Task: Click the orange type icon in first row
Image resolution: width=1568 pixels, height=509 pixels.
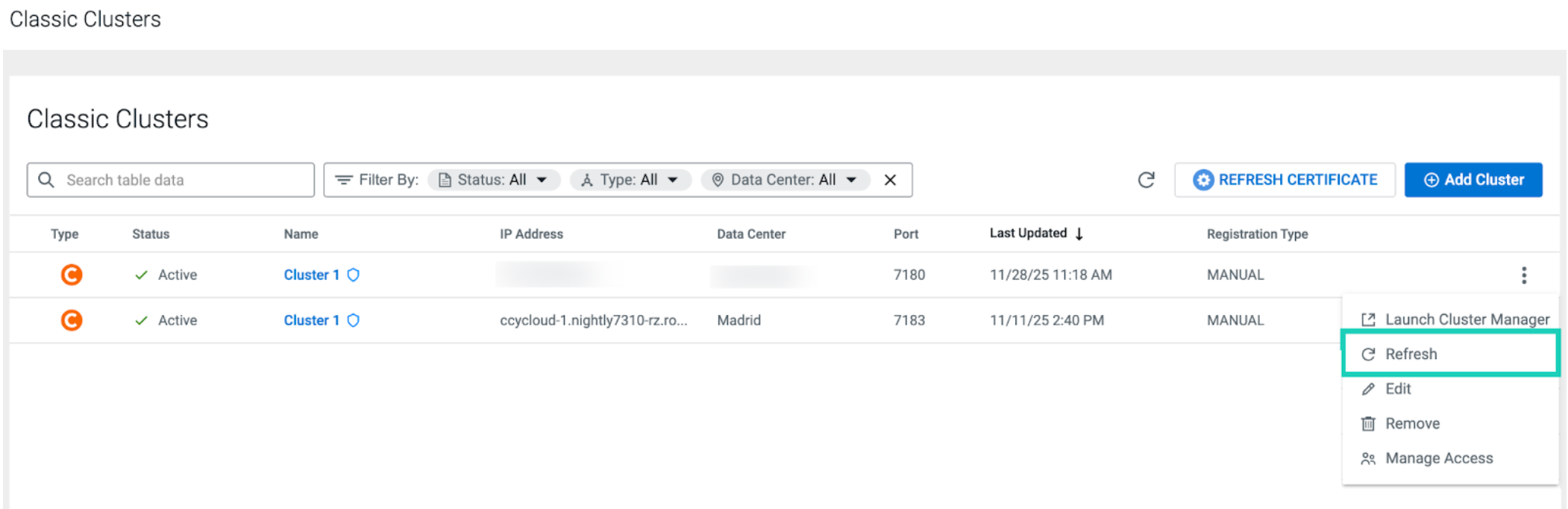Action: pos(72,275)
